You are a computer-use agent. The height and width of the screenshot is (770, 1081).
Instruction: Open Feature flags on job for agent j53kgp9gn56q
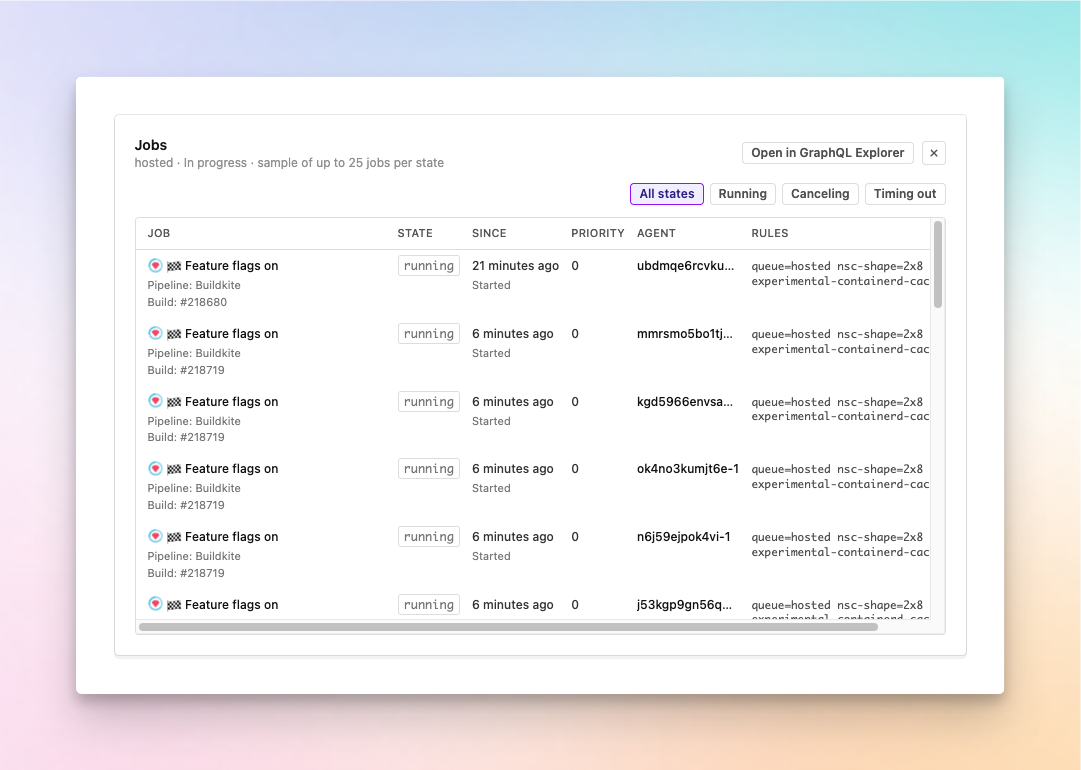click(x=232, y=605)
